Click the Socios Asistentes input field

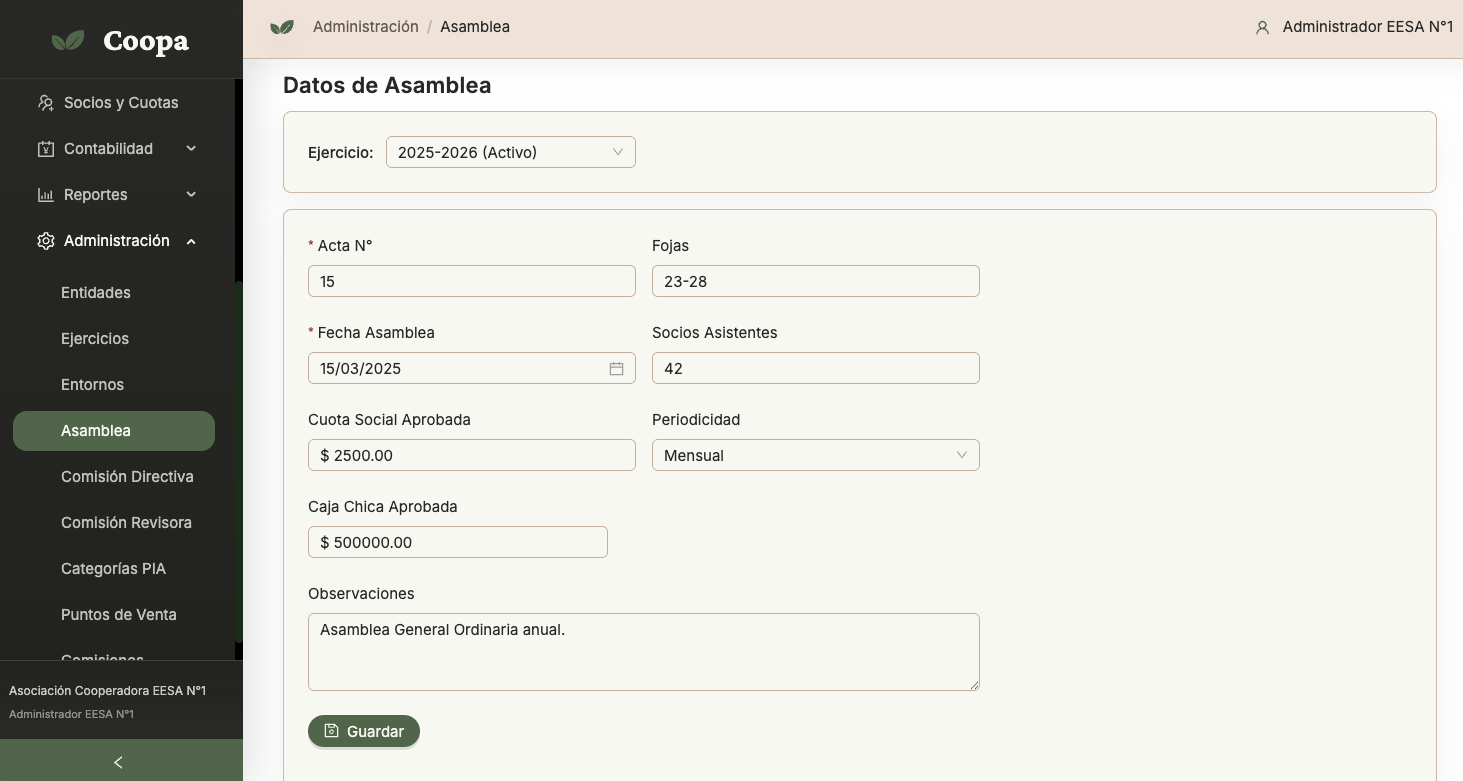pyautogui.click(x=816, y=368)
